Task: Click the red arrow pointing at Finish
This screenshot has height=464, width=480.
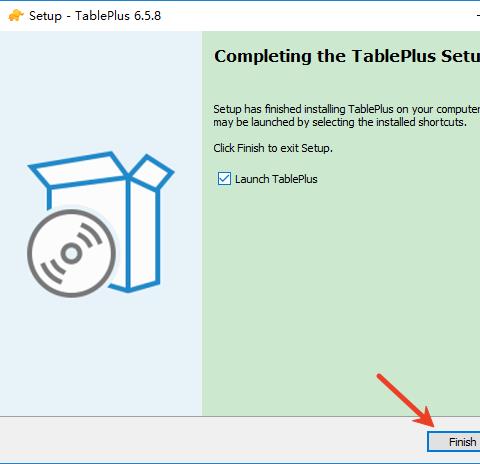Action: 406,401
